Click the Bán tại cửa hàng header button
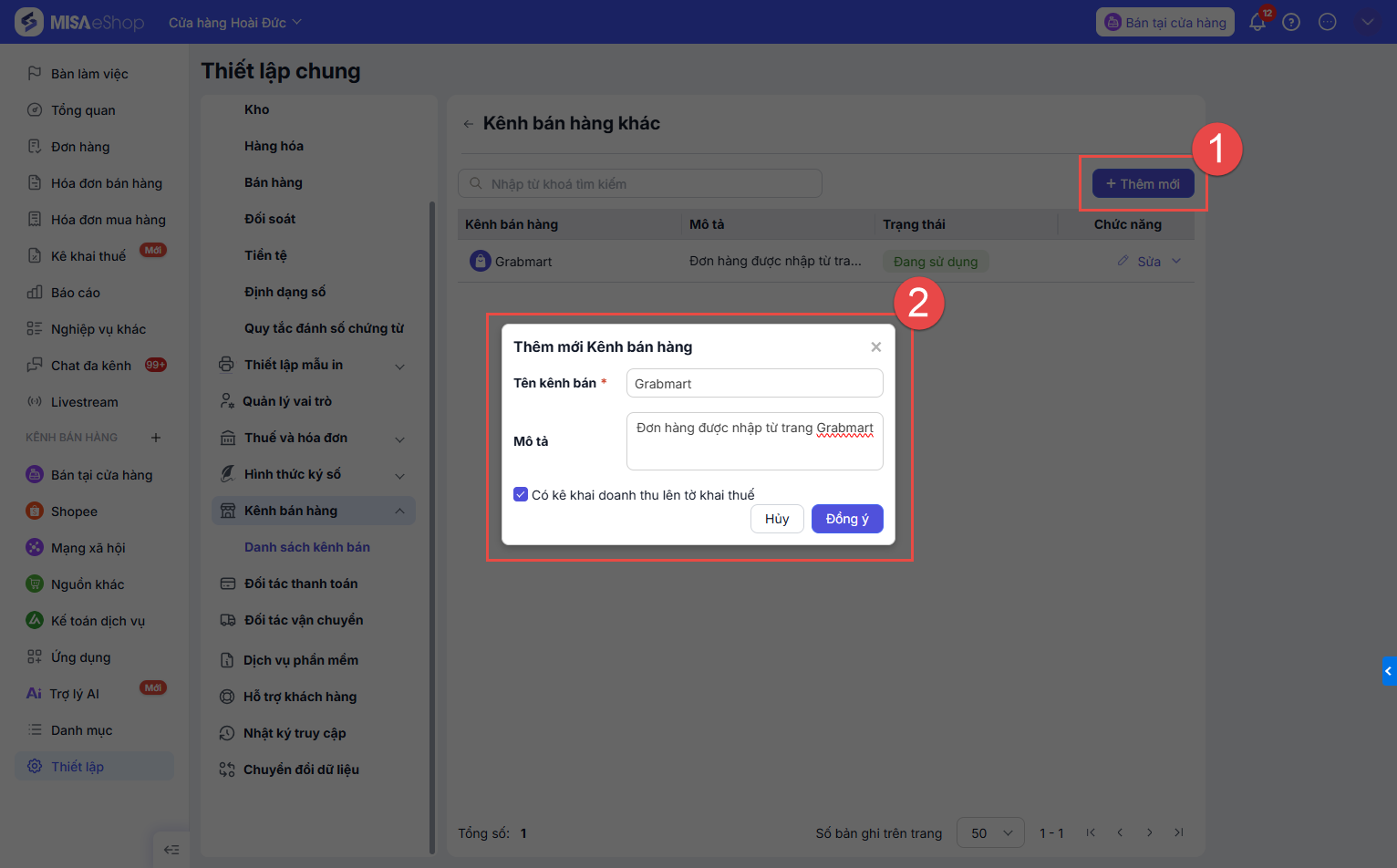 1165,22
